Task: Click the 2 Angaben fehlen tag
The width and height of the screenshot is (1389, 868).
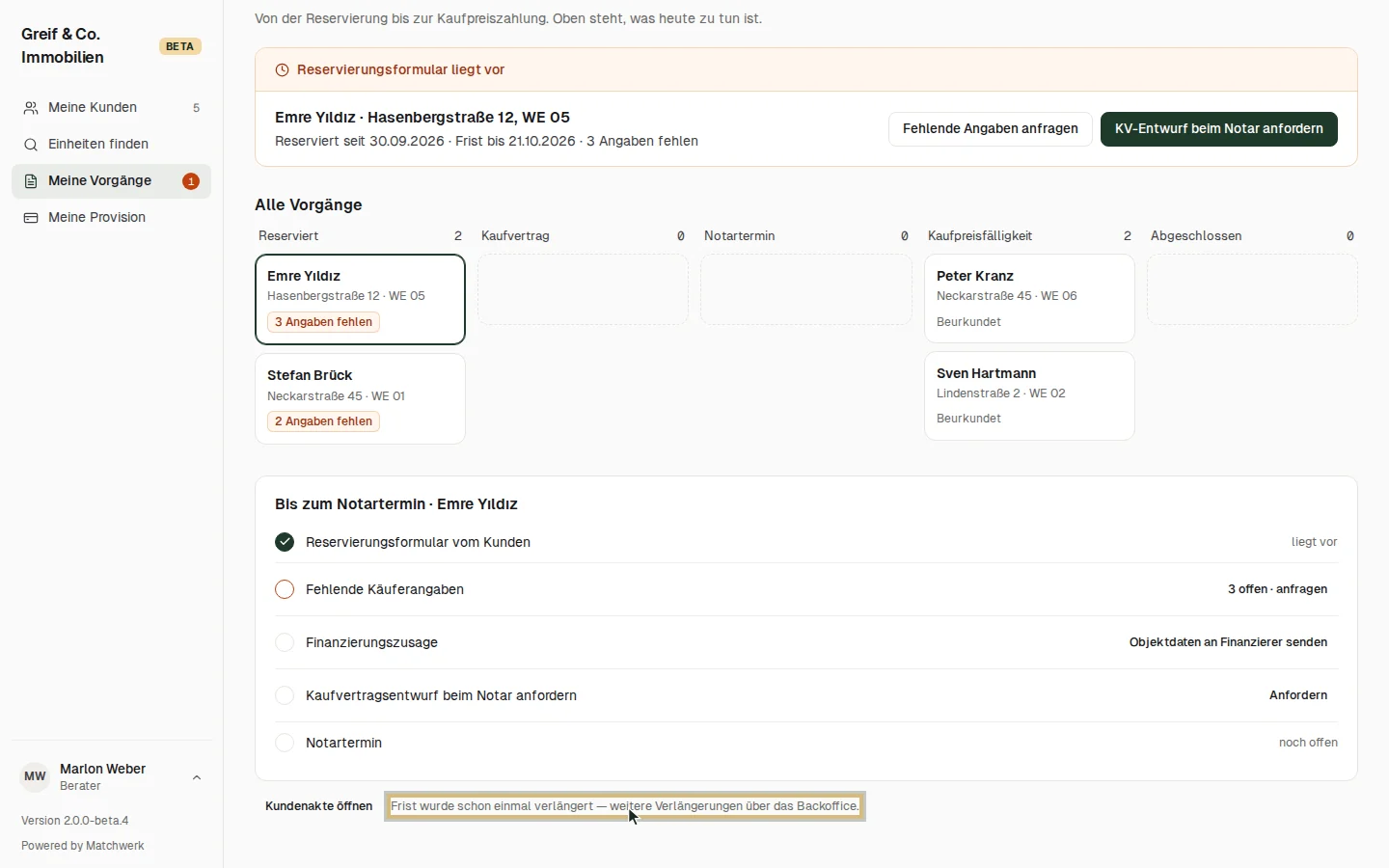Action: (x=323, y=421)
